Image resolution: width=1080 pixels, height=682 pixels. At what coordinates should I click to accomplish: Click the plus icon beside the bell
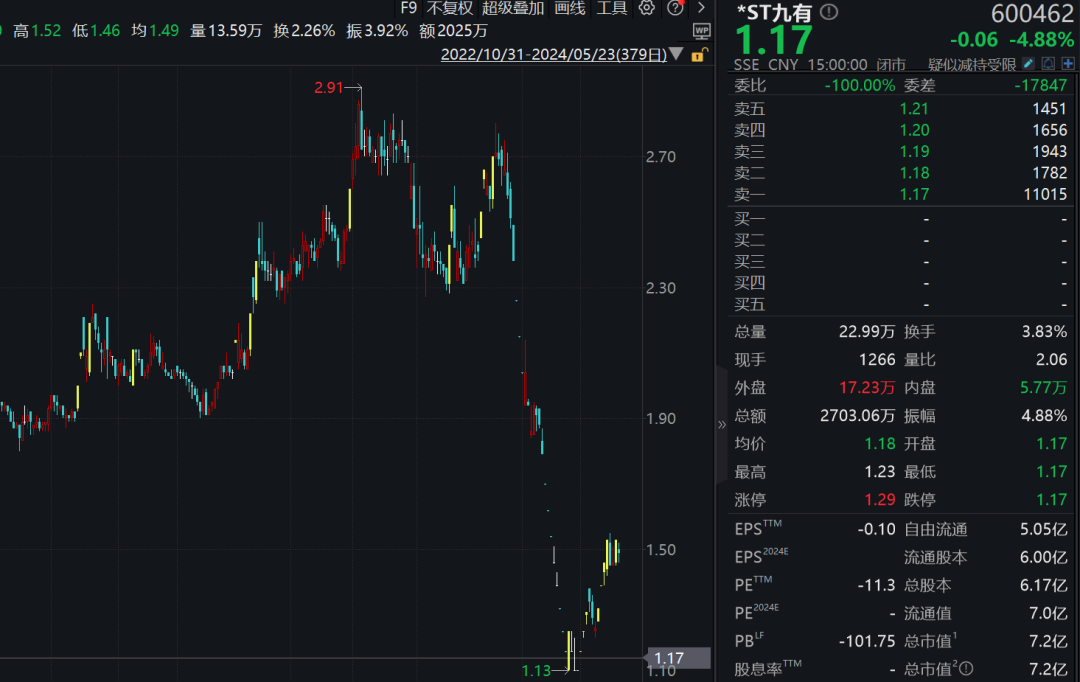click(x=1068, y=63)
